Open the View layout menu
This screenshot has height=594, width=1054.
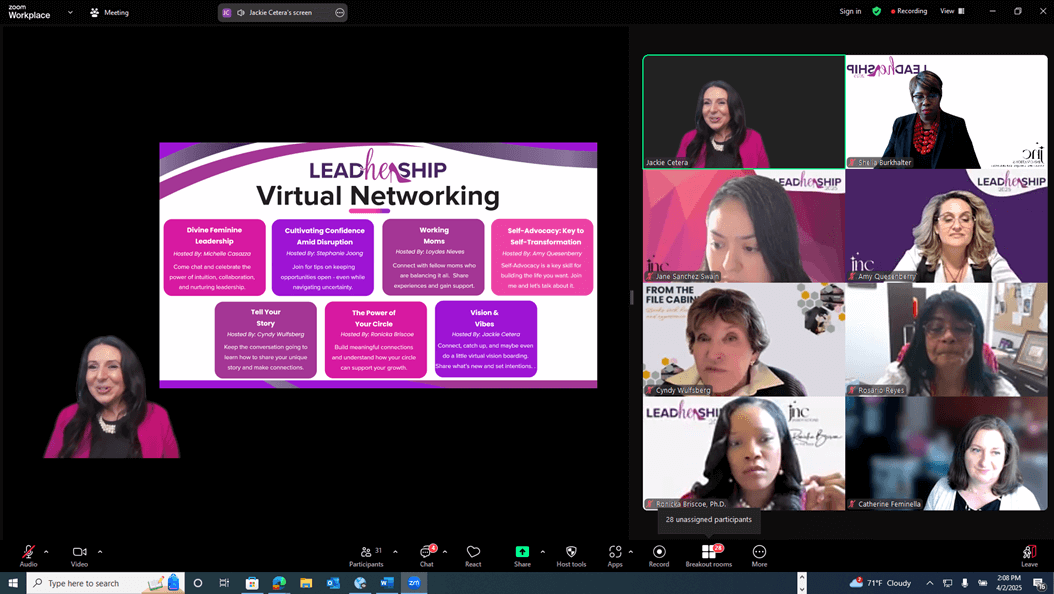click(951, 11)
